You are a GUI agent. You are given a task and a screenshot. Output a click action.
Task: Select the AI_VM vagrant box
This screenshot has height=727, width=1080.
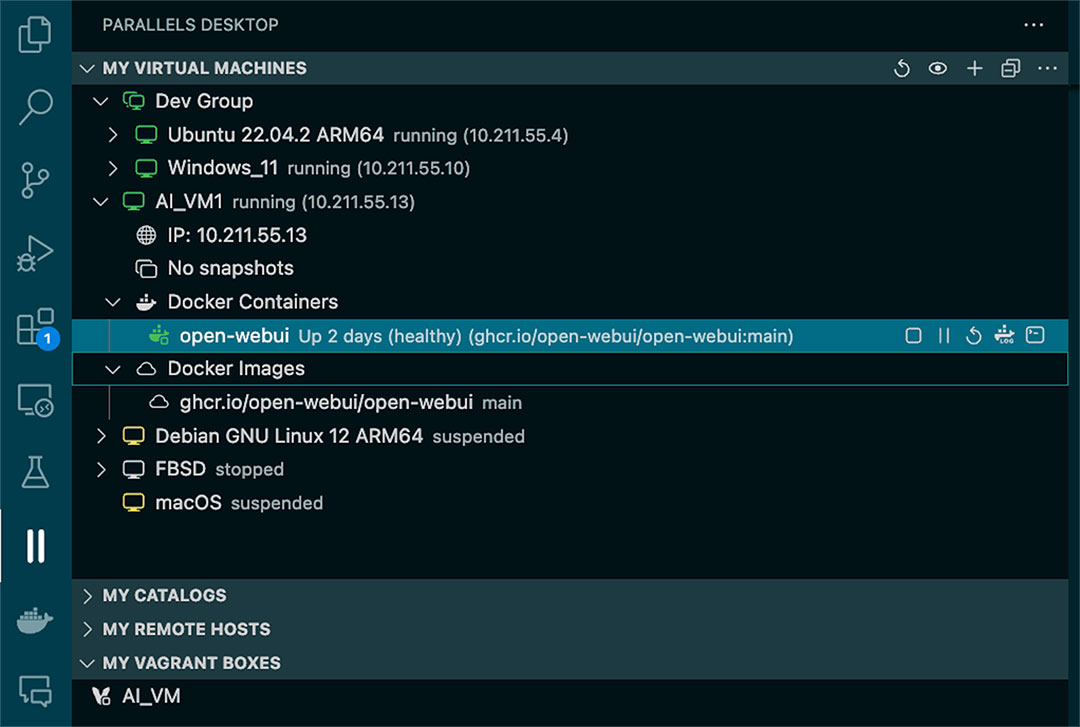pyautogui.click(x=570, y=696)
